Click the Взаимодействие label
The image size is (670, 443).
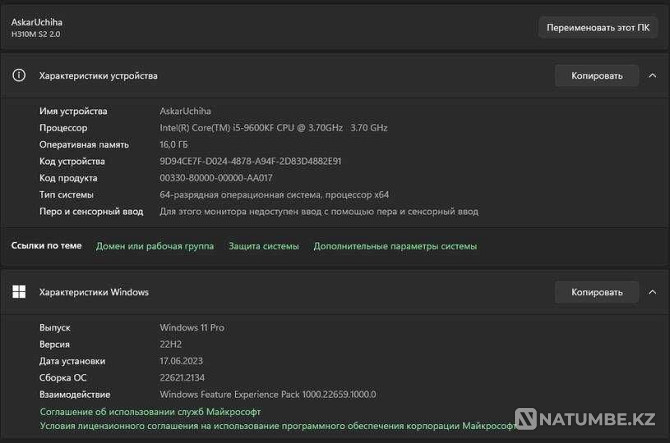pyautogui.click(x=75, y=395)
